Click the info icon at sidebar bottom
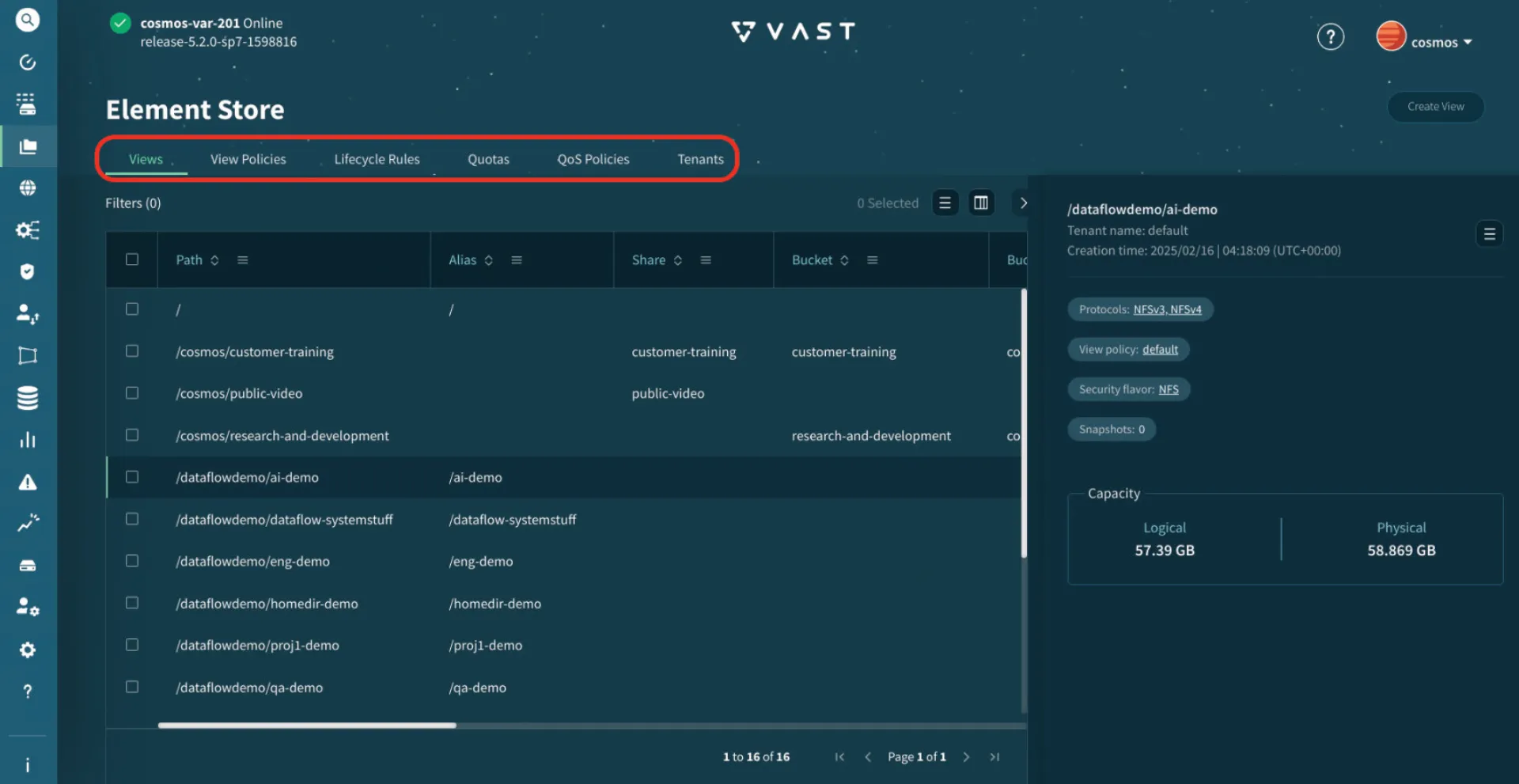The width and height of the screenshot is (1519, 784). 28,765
